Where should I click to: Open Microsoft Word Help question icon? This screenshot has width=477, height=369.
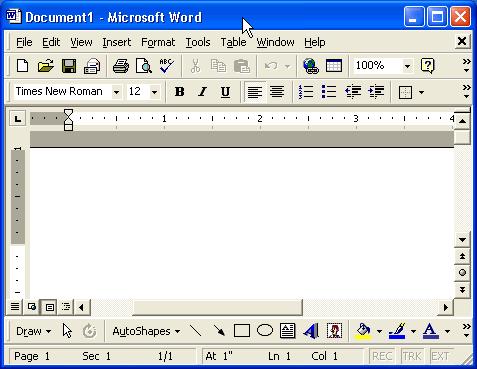pyautogui.click(x=428, y=66)
